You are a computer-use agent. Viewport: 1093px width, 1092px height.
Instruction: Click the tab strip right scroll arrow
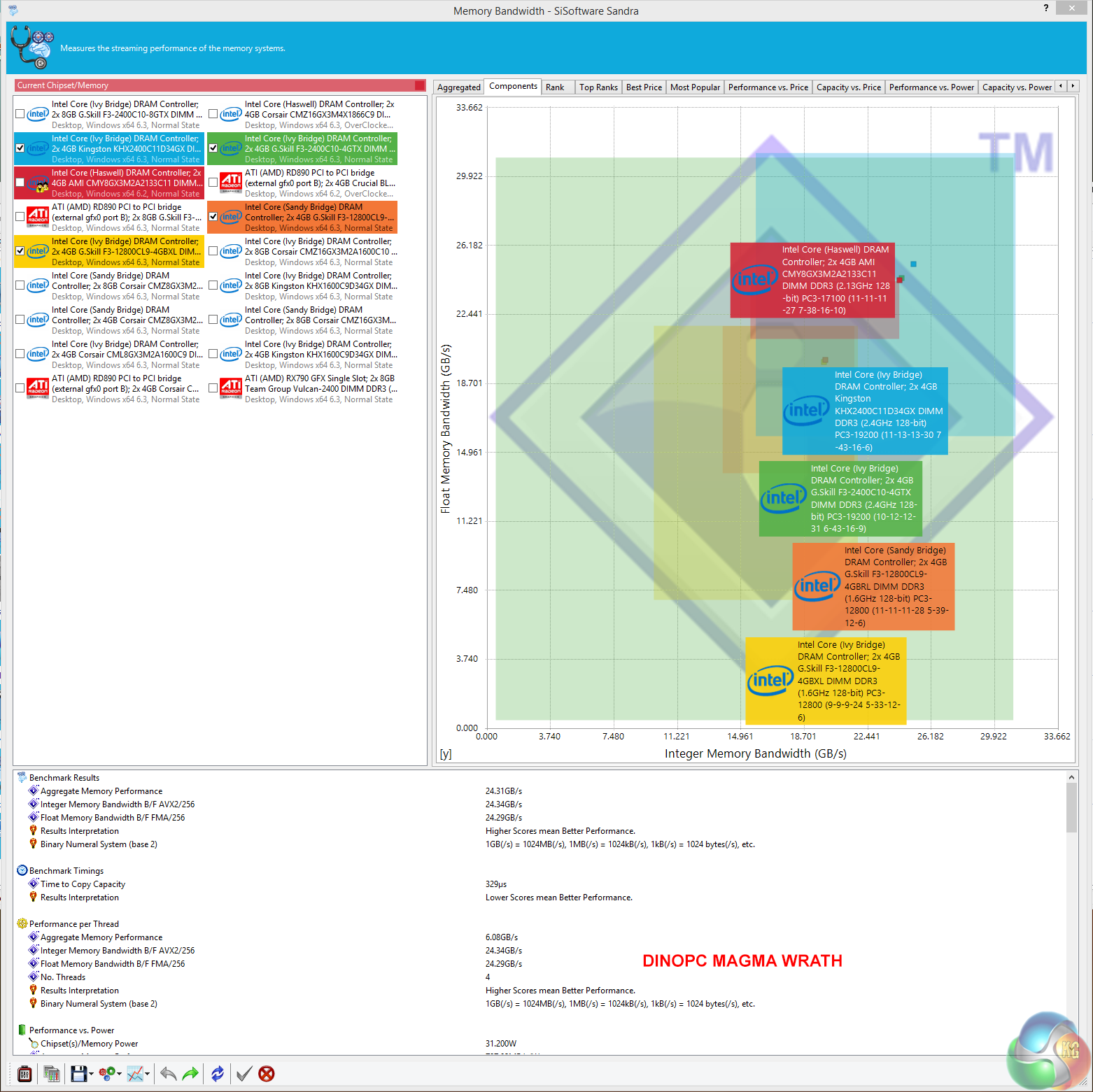[x=1073, y=86]
